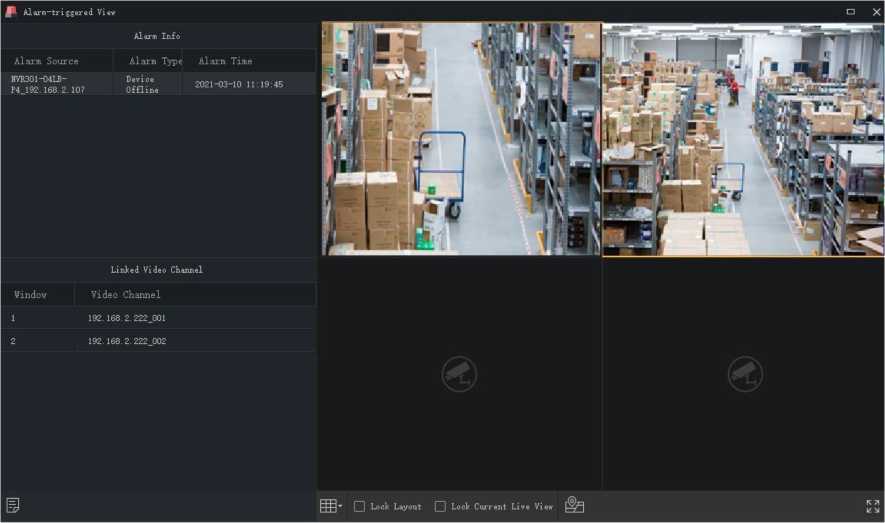Image resolution: width=885 pixels, height=523 pixels.
Task: Close the Alarm-triggered View window
Action: click(x=876, y=12)
